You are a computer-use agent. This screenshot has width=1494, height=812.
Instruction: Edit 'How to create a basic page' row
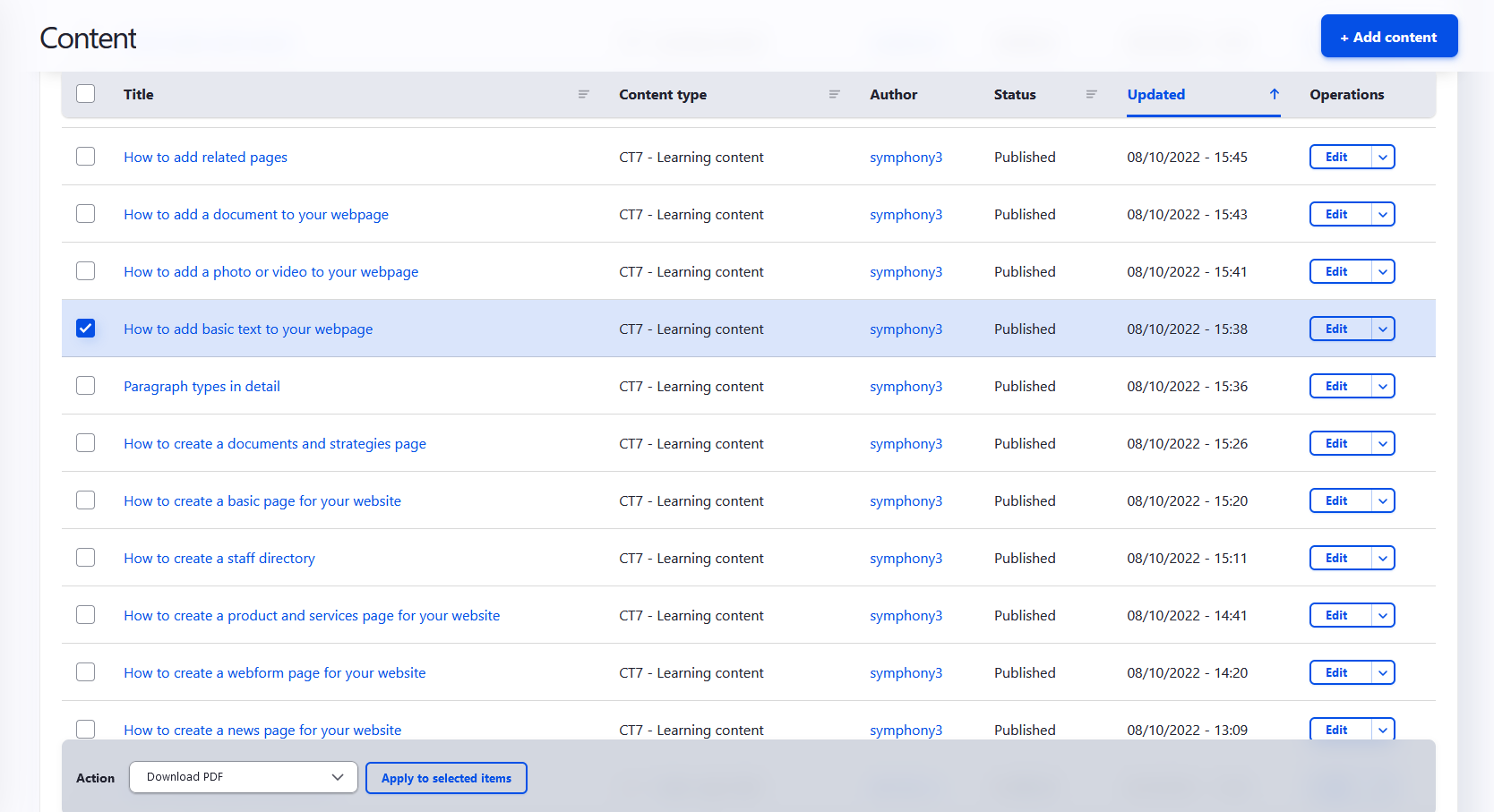1340,500
